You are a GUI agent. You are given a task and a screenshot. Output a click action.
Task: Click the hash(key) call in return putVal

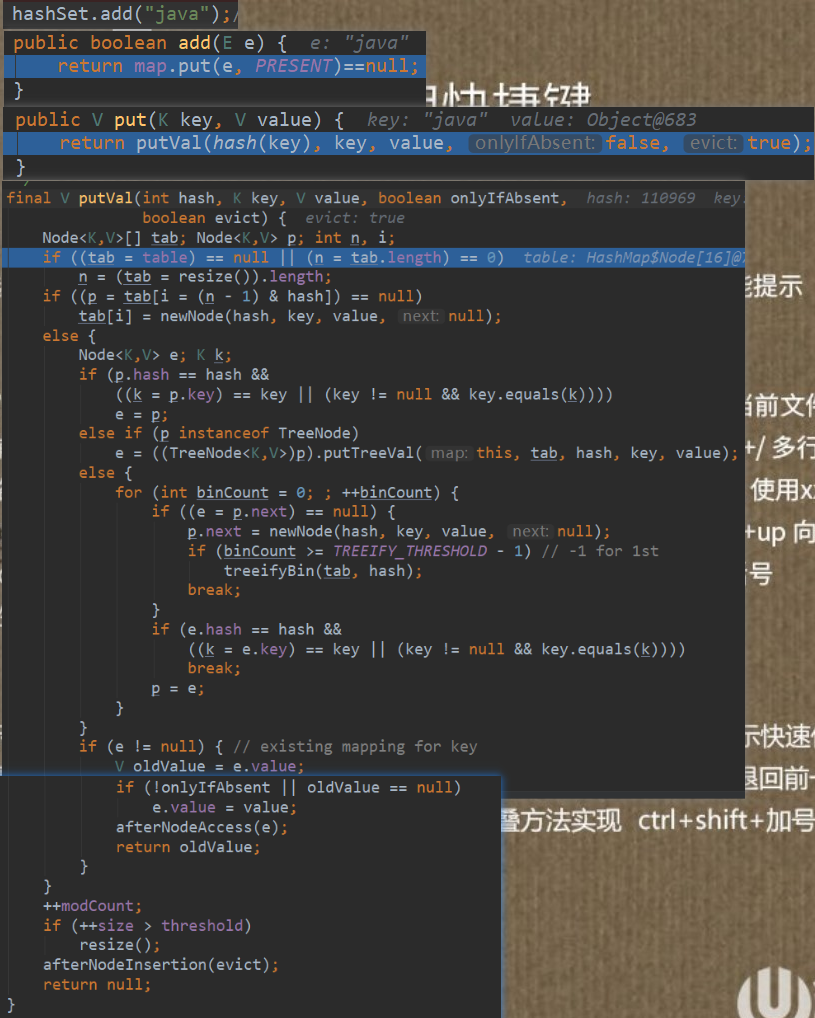point(262,143)
